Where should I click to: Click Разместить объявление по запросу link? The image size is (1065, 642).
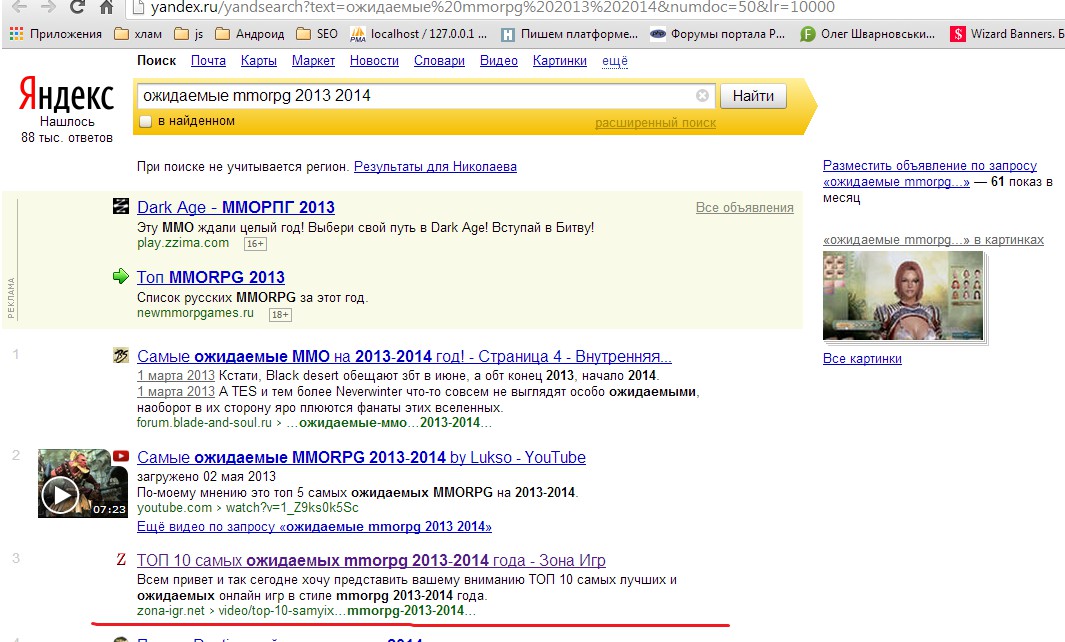(x=930, y=173)
